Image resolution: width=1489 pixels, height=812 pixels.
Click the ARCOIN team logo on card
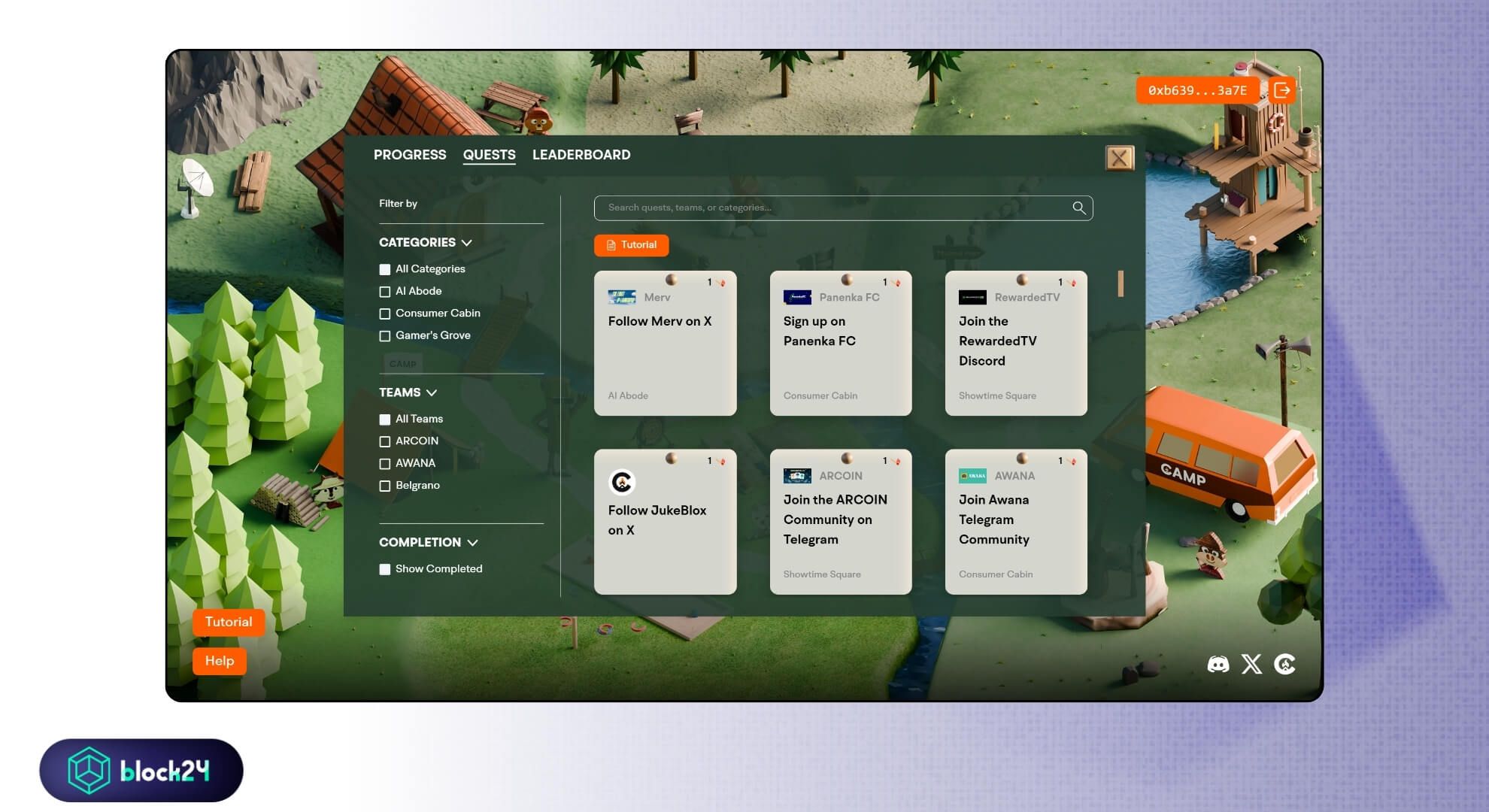797,476
